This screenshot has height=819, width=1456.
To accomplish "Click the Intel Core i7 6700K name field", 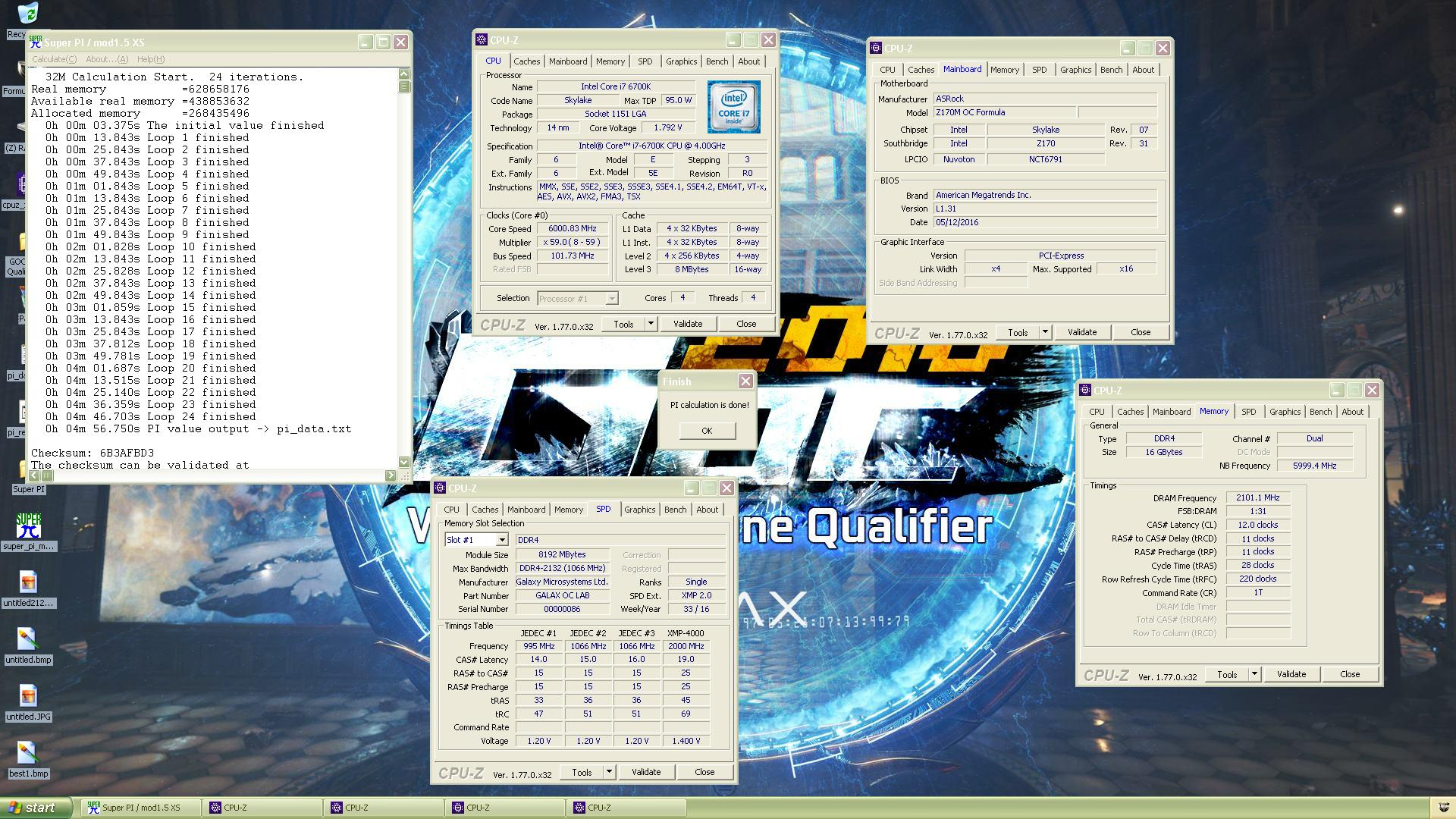I will coord(616,87).
